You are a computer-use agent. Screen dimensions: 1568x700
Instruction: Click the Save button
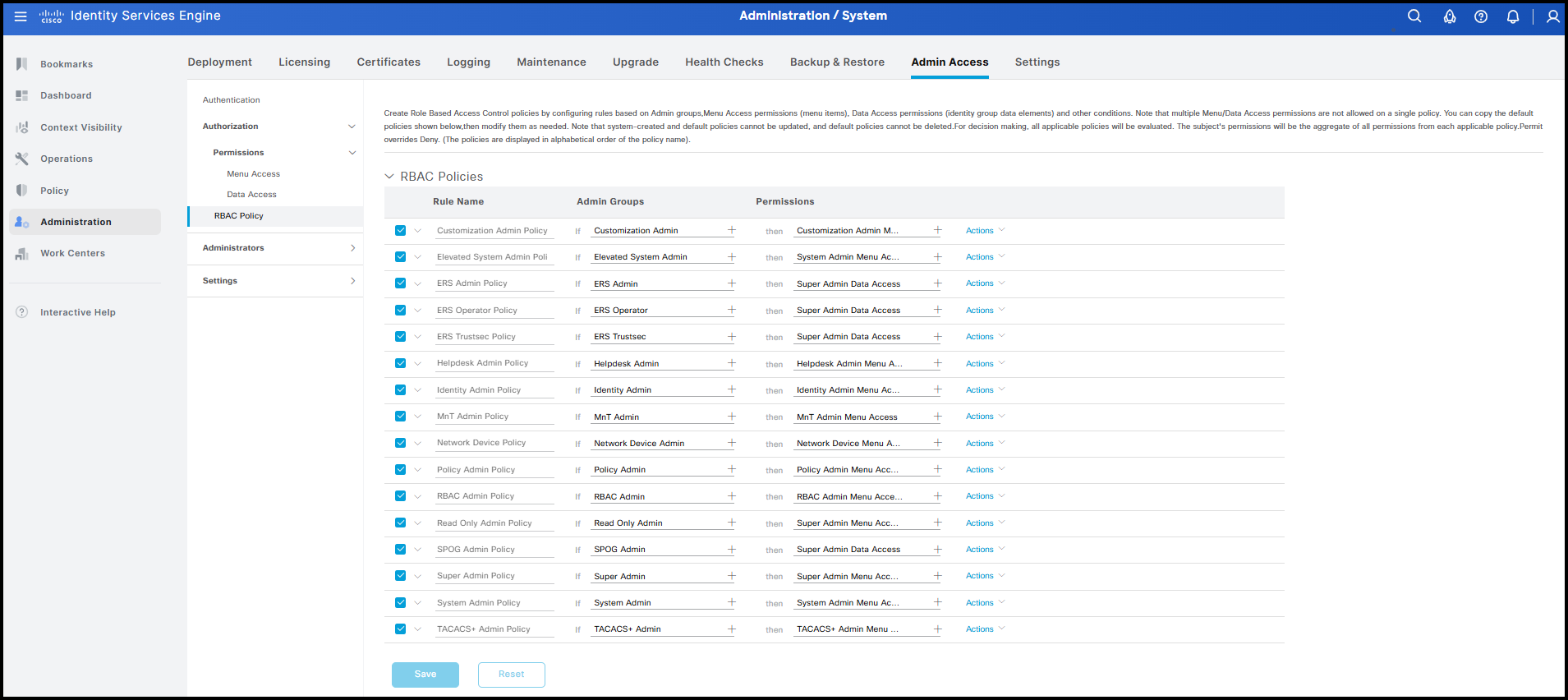click(425, 675)
